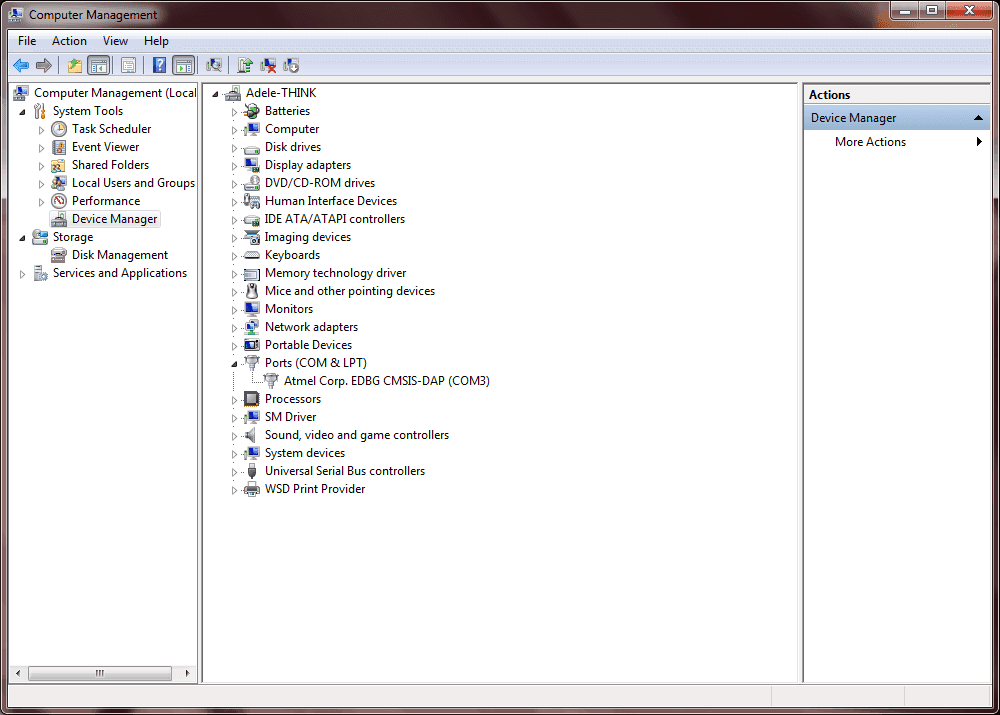
Task: Toggle Show/Hide Action Pane button
Action: pos(183,66)
